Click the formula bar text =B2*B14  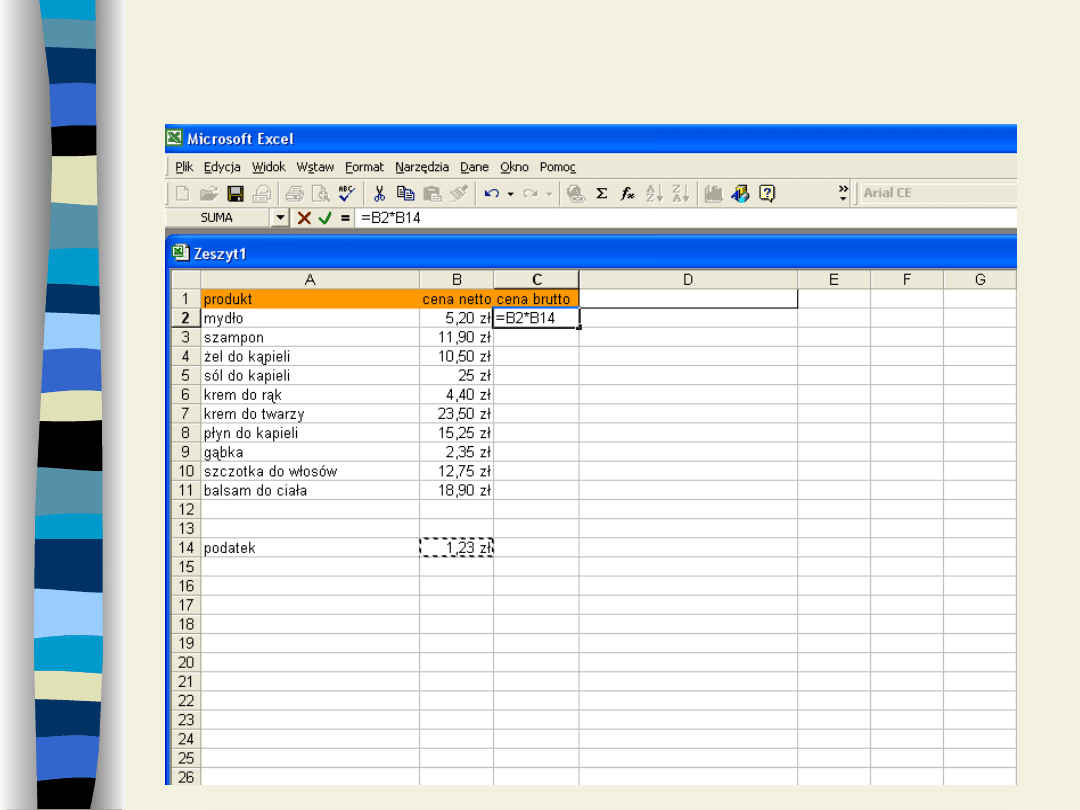391,218
